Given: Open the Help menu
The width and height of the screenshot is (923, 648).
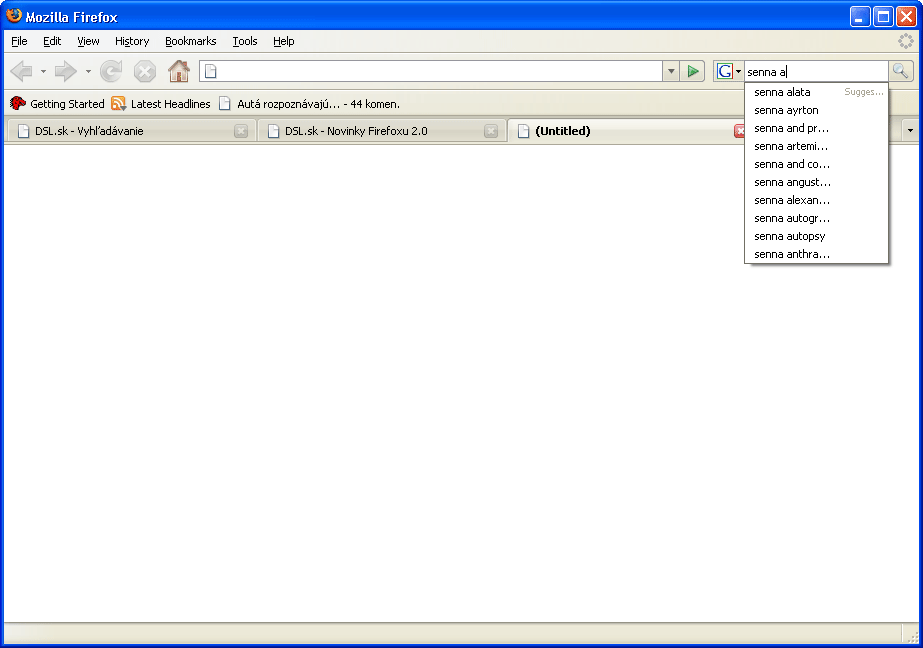Looking at the screenshot, I should coord(284,41).
